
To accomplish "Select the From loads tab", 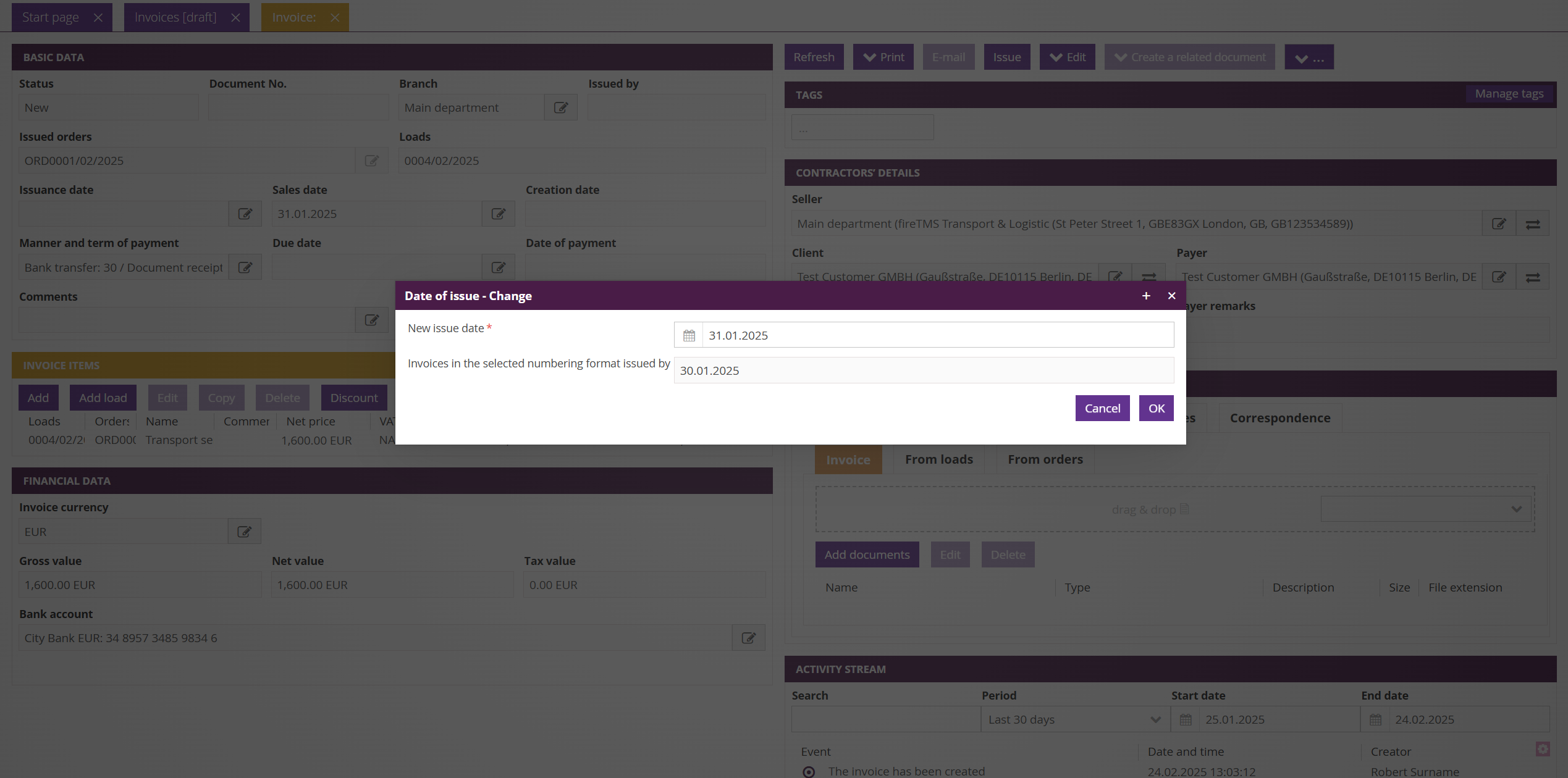I will (x=938, y=459).
